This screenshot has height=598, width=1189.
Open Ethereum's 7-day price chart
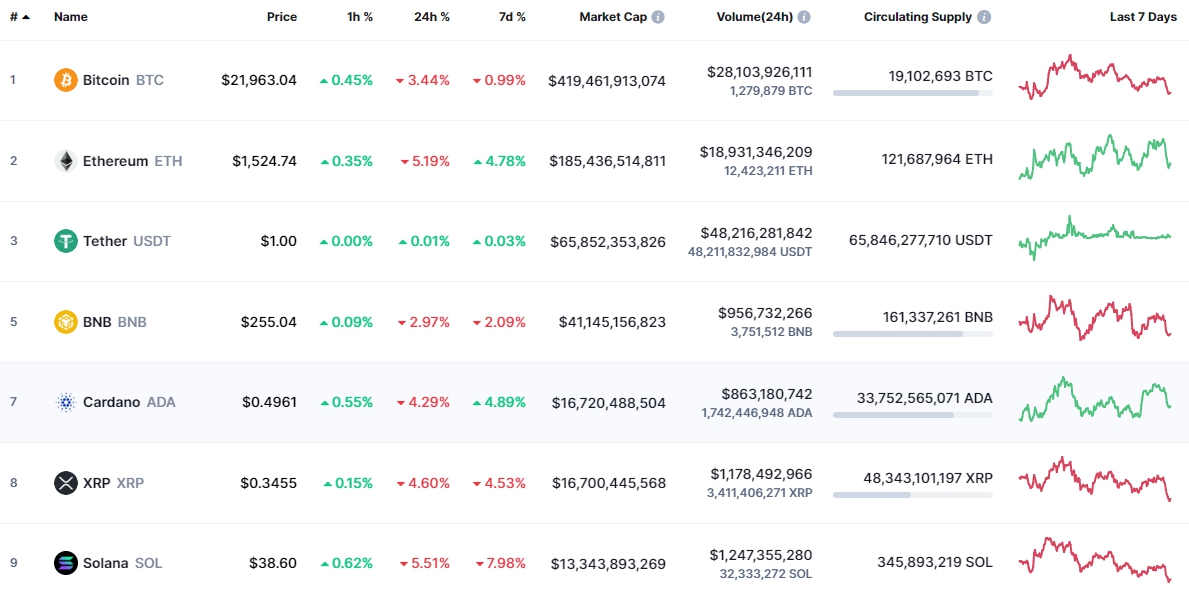click(1095, 157)
